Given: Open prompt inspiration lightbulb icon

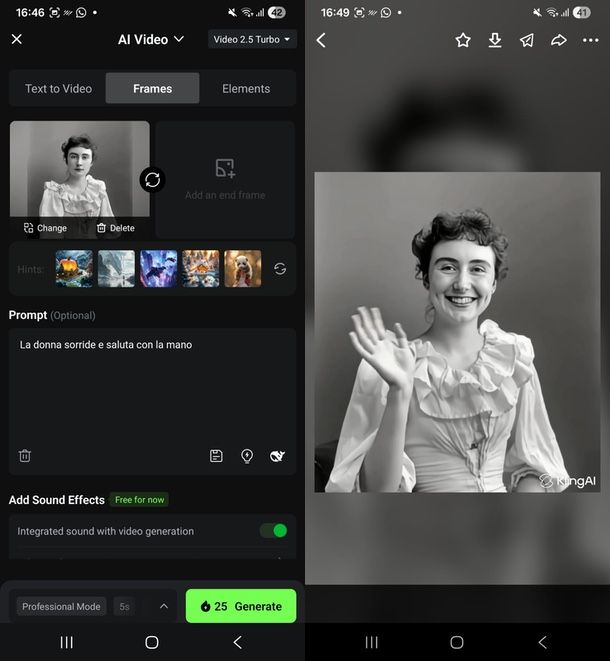Looking at the screenshot, I should 247,456.
